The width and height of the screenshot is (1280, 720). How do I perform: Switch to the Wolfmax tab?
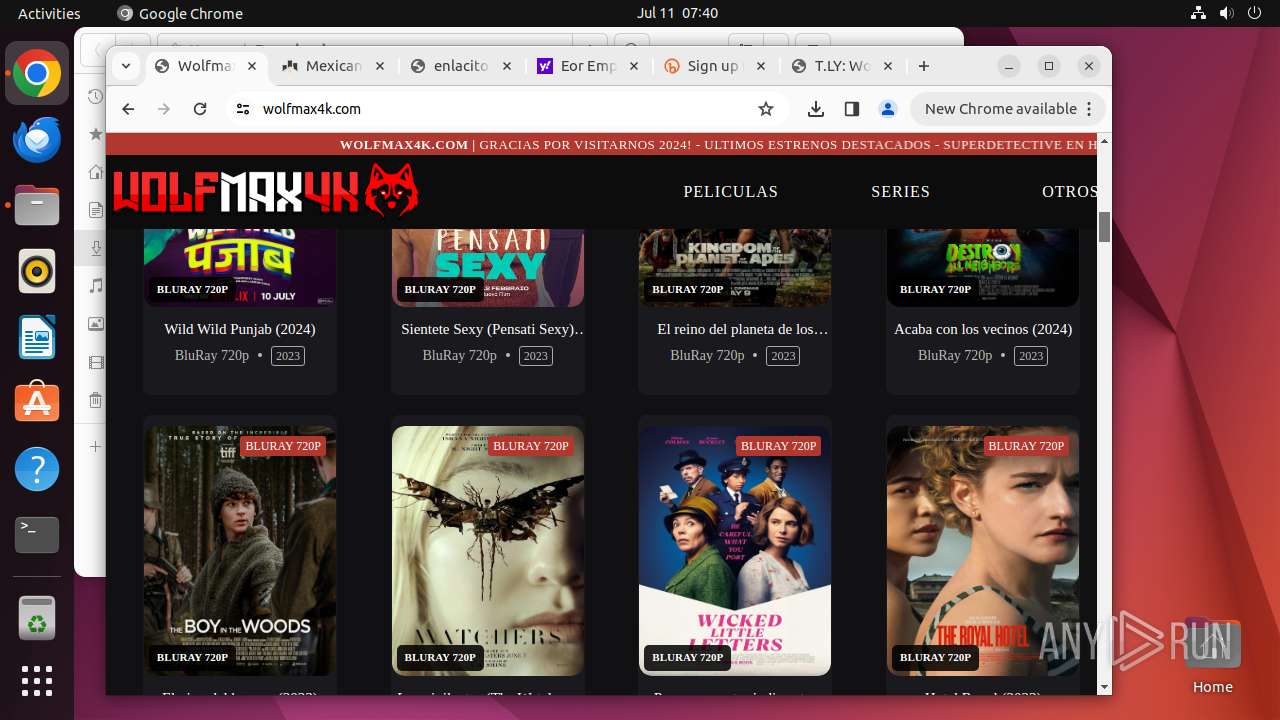(206, 66)
